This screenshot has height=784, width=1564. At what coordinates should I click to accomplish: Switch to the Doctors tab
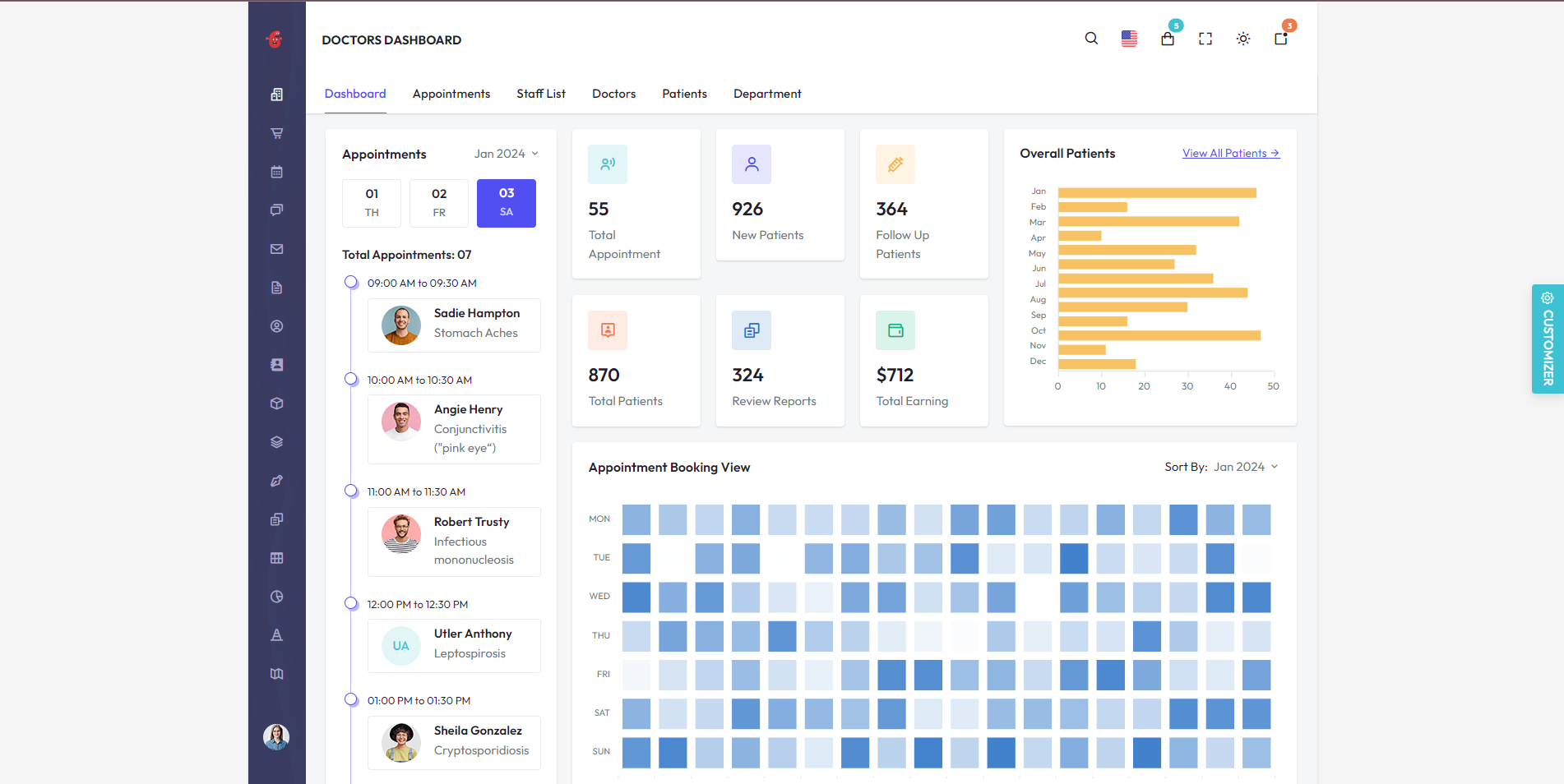click(x=614, y=94)
